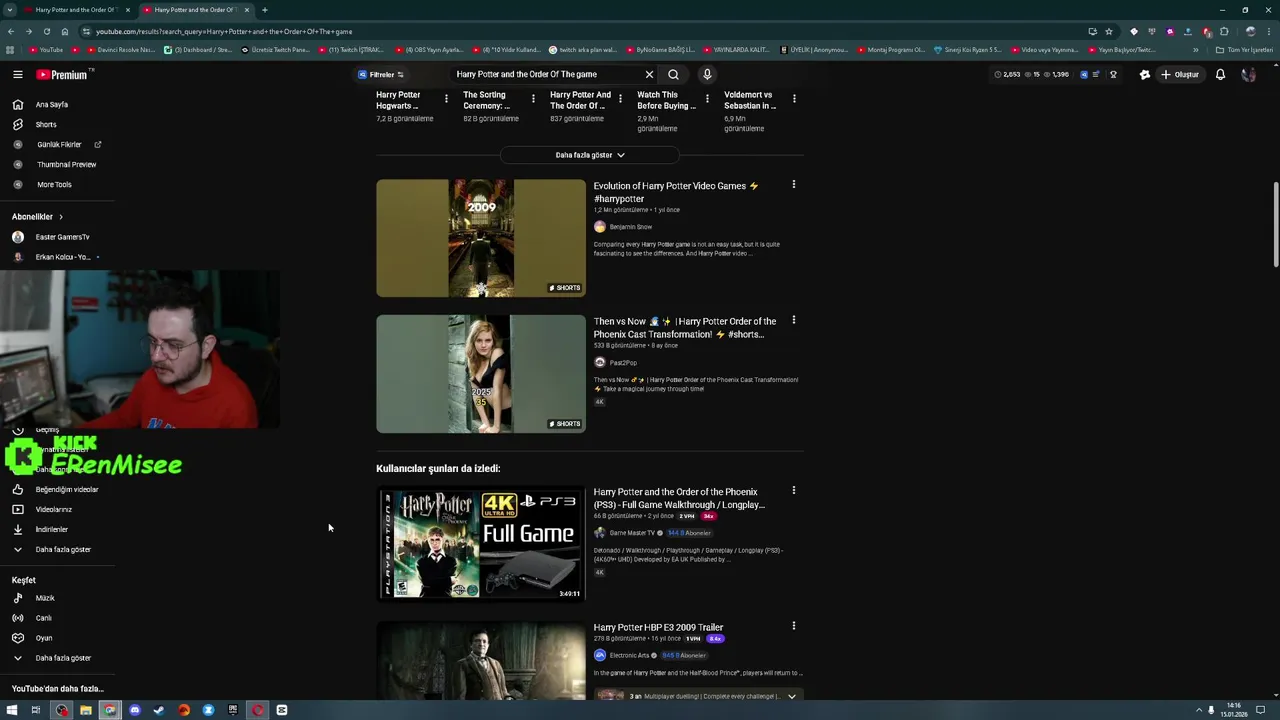Open Tüm Yer İşaretleri bookmarks folder
The height and width of the screenshot is (720, 1280).
(1245, 50)
